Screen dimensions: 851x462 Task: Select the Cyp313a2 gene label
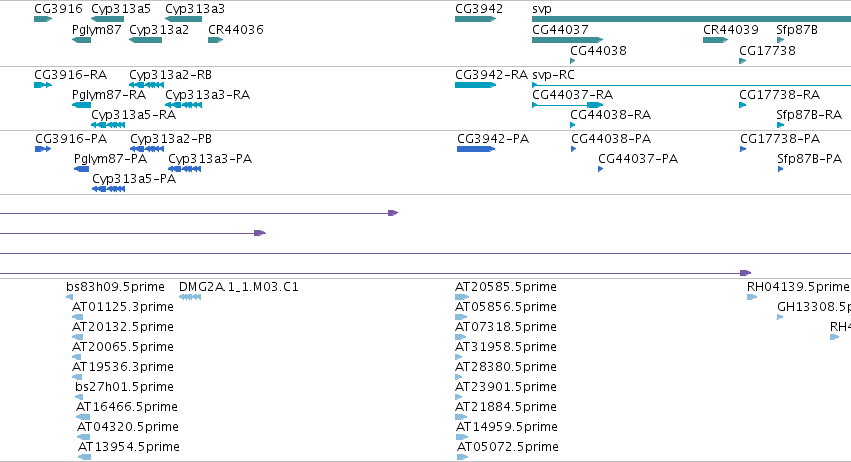click(159, 30)
